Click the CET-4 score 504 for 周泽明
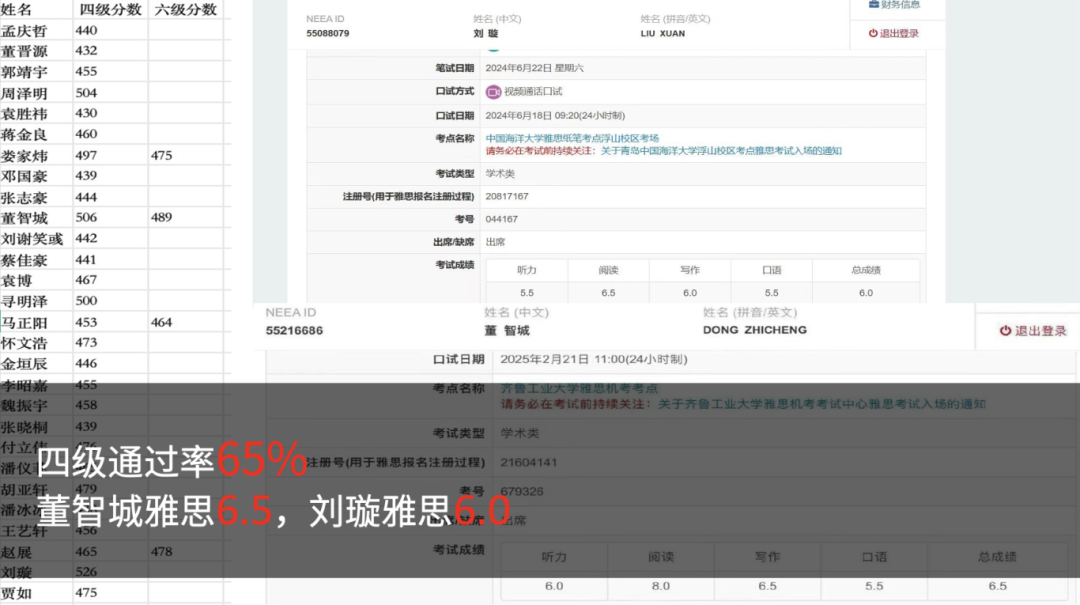The image size is (1080, 605). click(87, 93)
